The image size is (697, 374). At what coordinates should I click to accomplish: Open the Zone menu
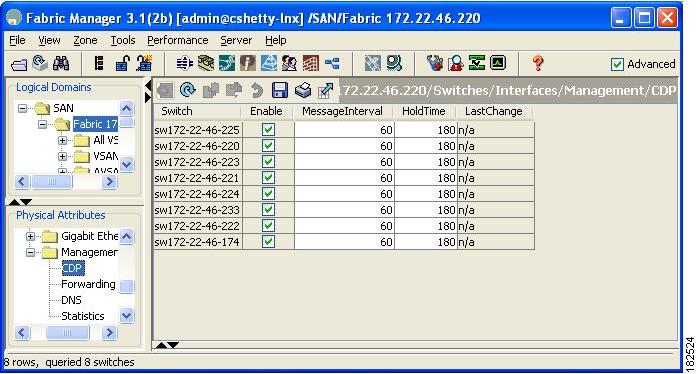85,40
